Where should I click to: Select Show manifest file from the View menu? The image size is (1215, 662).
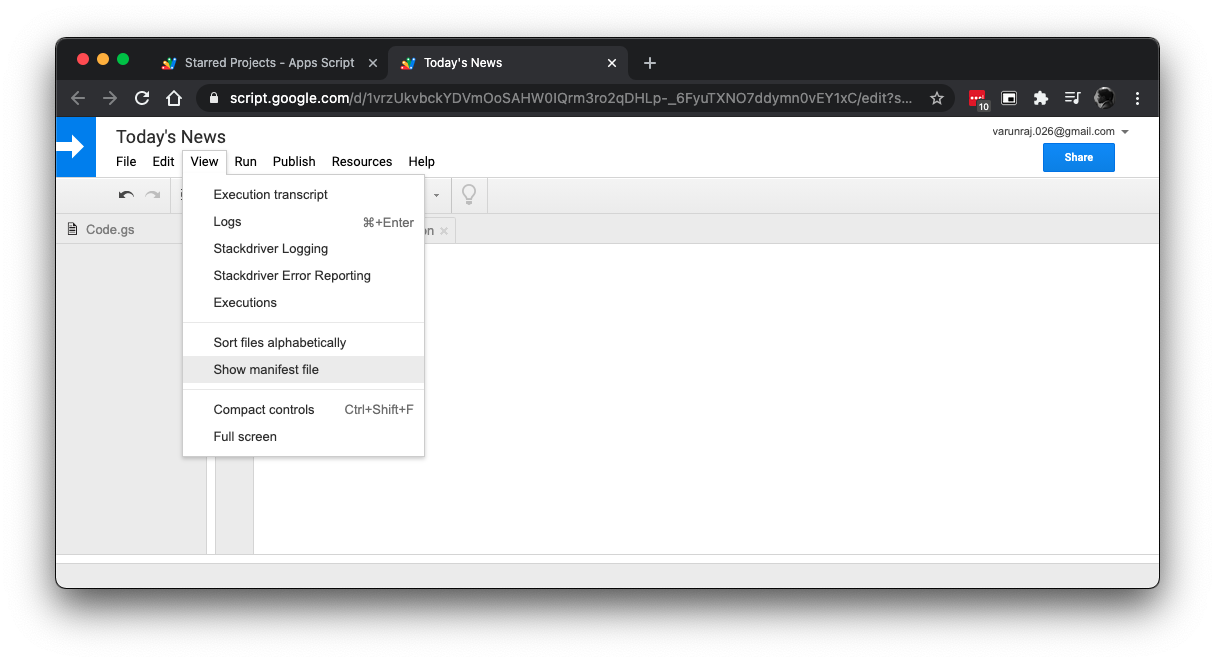click(266, 370)
